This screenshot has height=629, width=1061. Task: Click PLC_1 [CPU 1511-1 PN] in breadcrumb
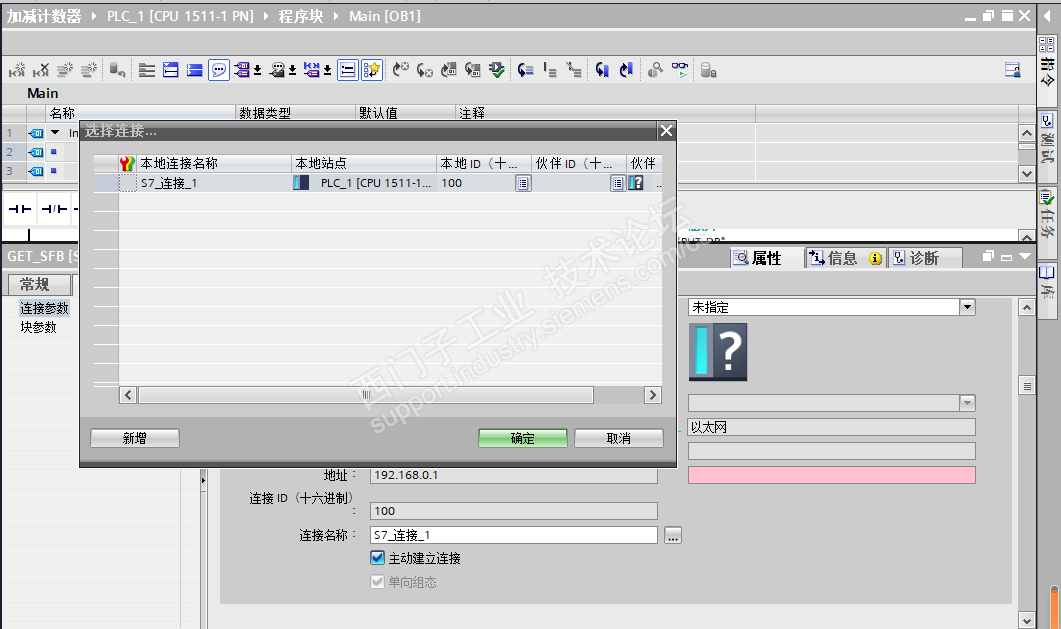180,16
